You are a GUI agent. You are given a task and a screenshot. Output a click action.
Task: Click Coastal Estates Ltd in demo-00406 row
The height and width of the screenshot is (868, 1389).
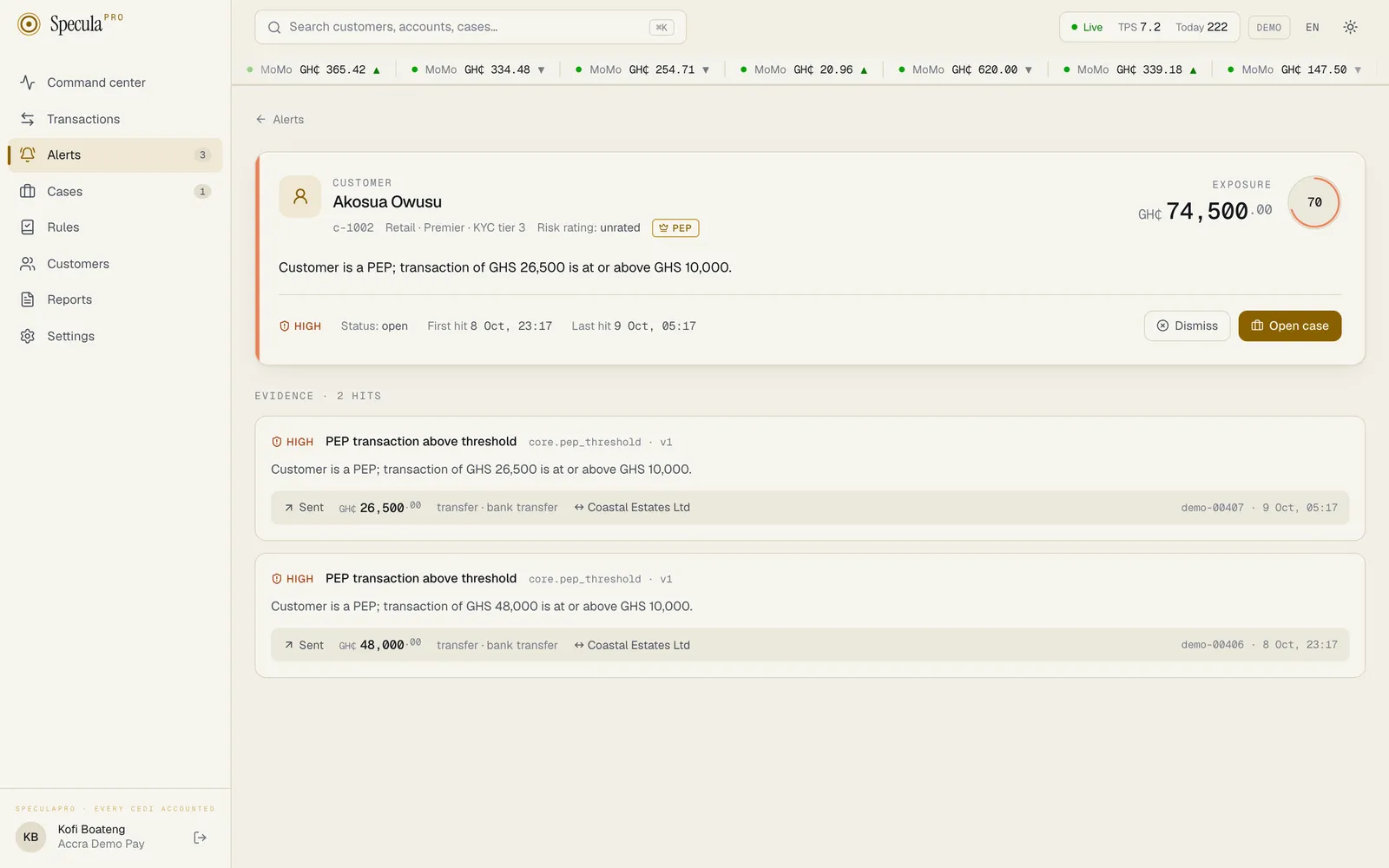(638, 645)
